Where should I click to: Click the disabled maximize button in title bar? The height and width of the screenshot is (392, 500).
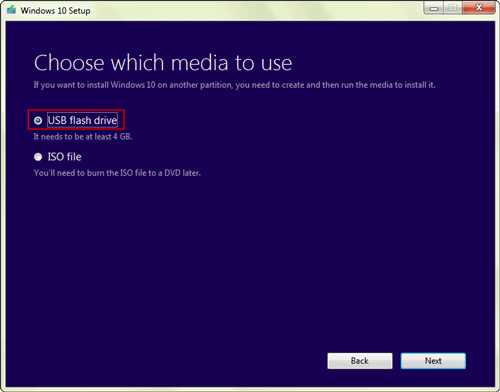[x=453, y=8]
